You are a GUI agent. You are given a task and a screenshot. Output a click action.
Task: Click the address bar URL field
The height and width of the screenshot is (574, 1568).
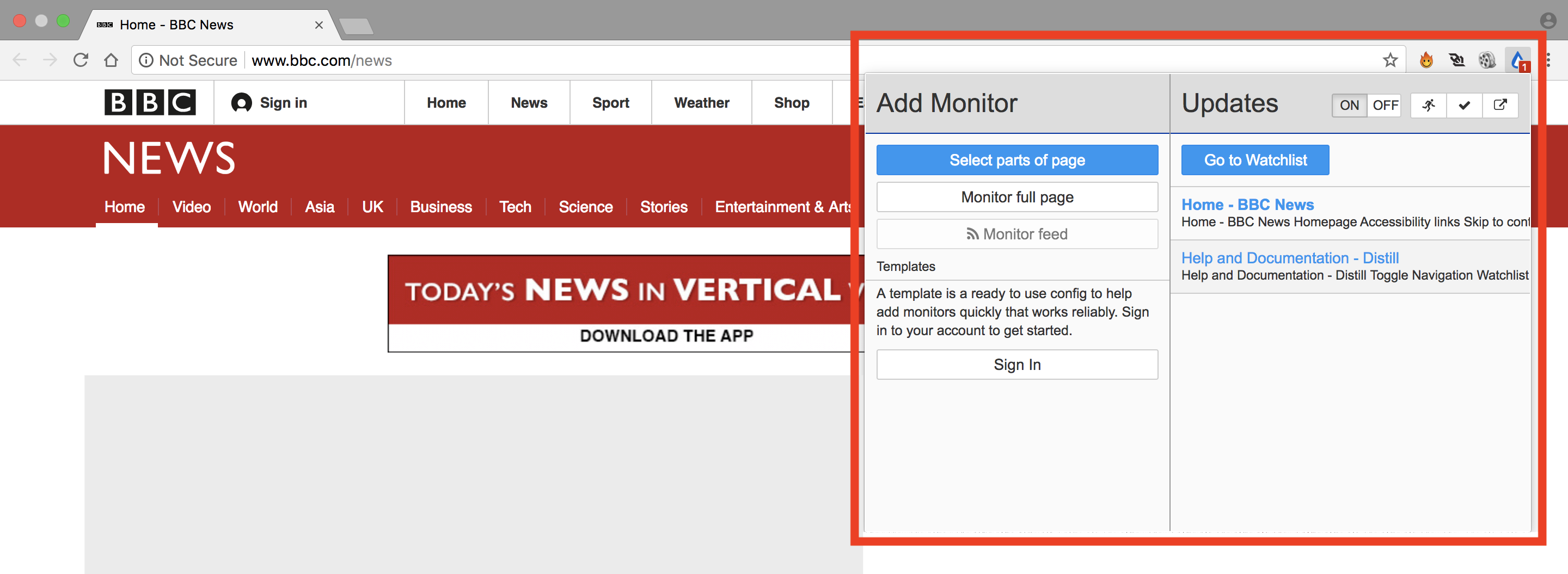click(768, 60)
